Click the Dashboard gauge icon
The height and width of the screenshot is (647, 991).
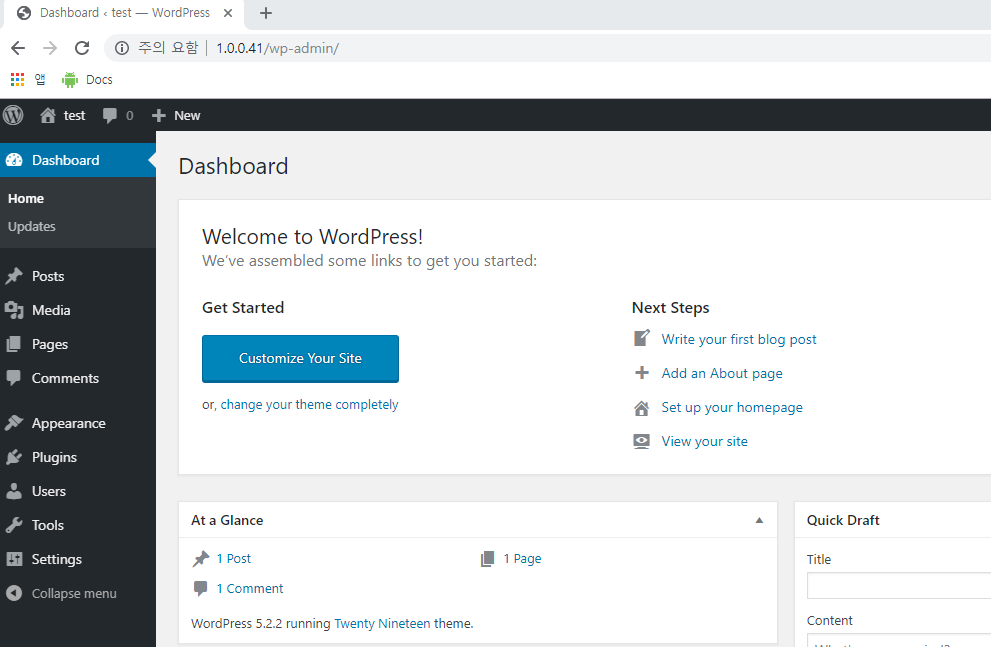click(x=14, y=160)
